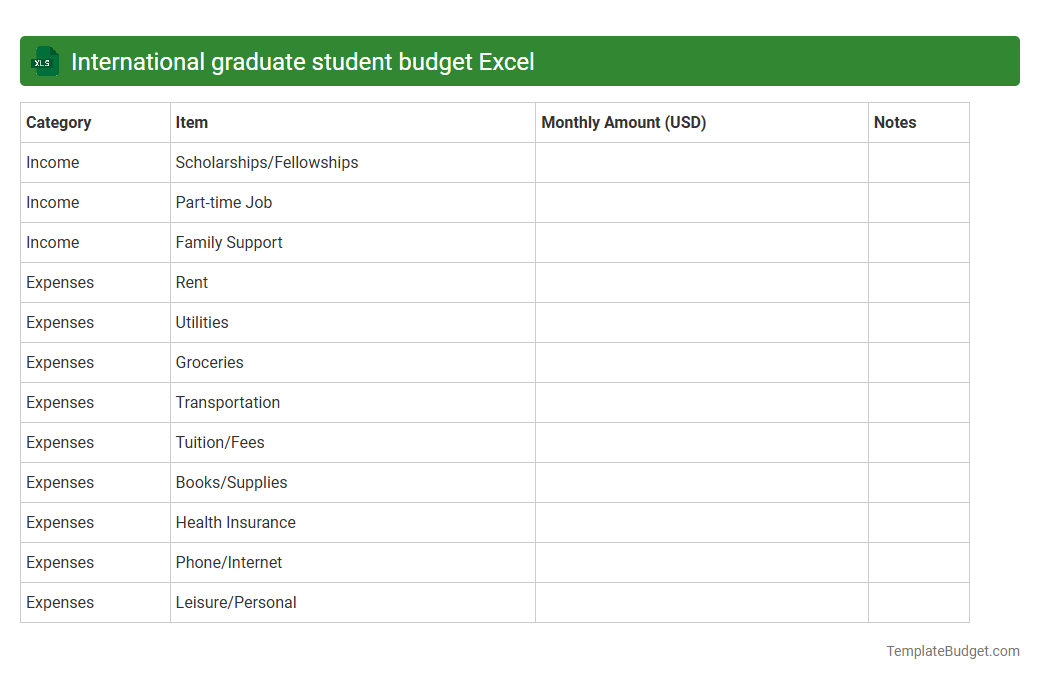
Task: Click the Part-time Job item cell
Action: [224, 202]
